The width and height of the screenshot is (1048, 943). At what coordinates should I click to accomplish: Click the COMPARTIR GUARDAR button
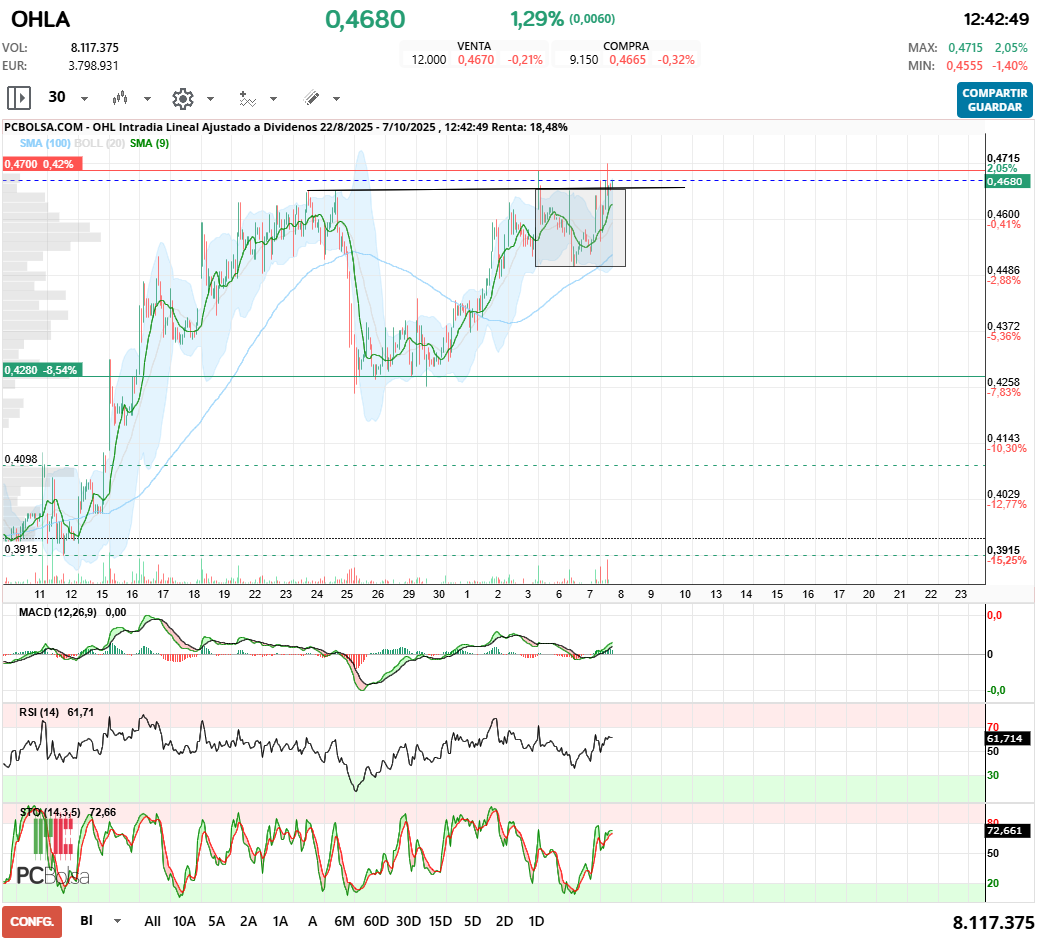(995, 100)
